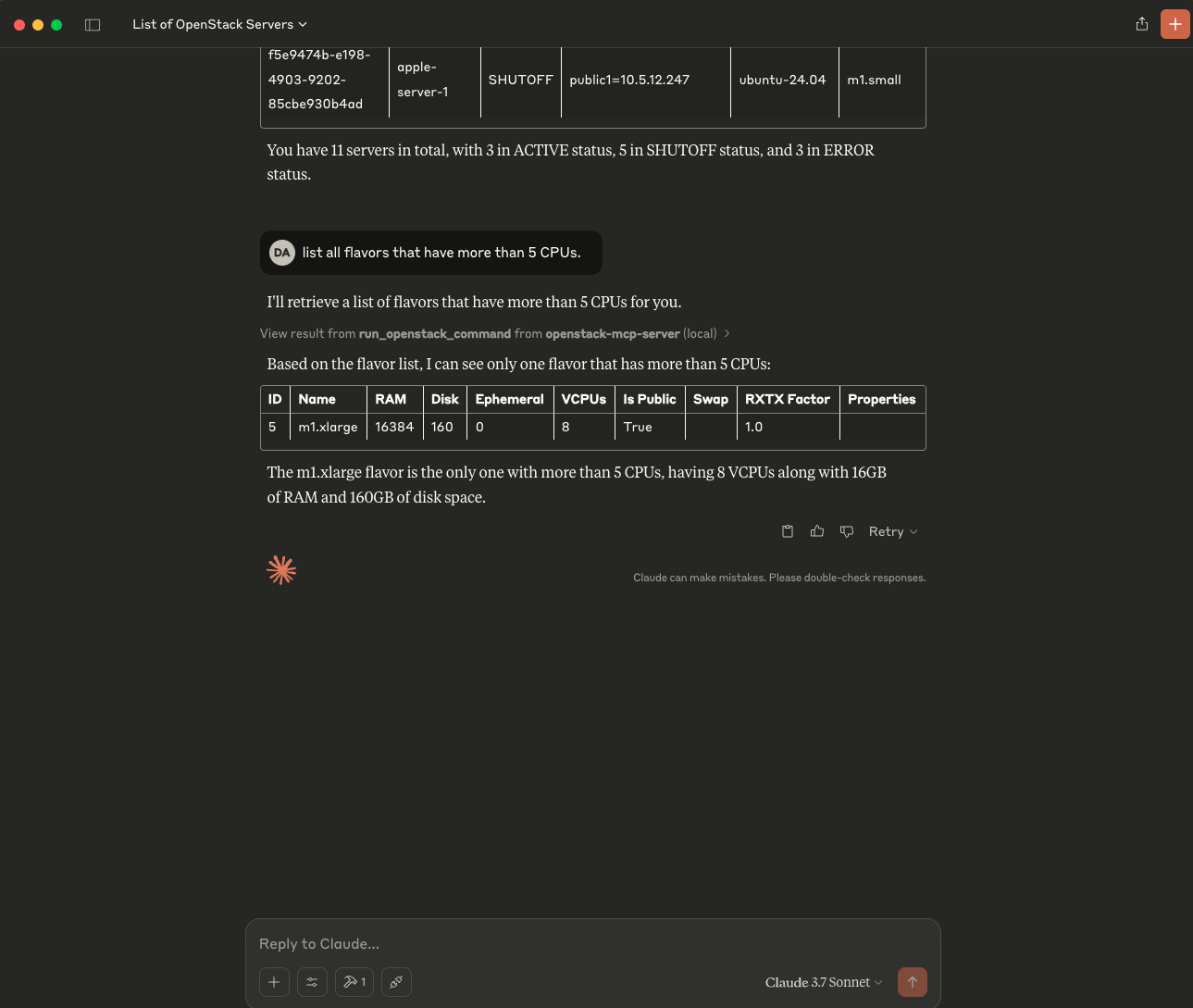
Task: Open the attachment plus menu
Action: point(274,982)
